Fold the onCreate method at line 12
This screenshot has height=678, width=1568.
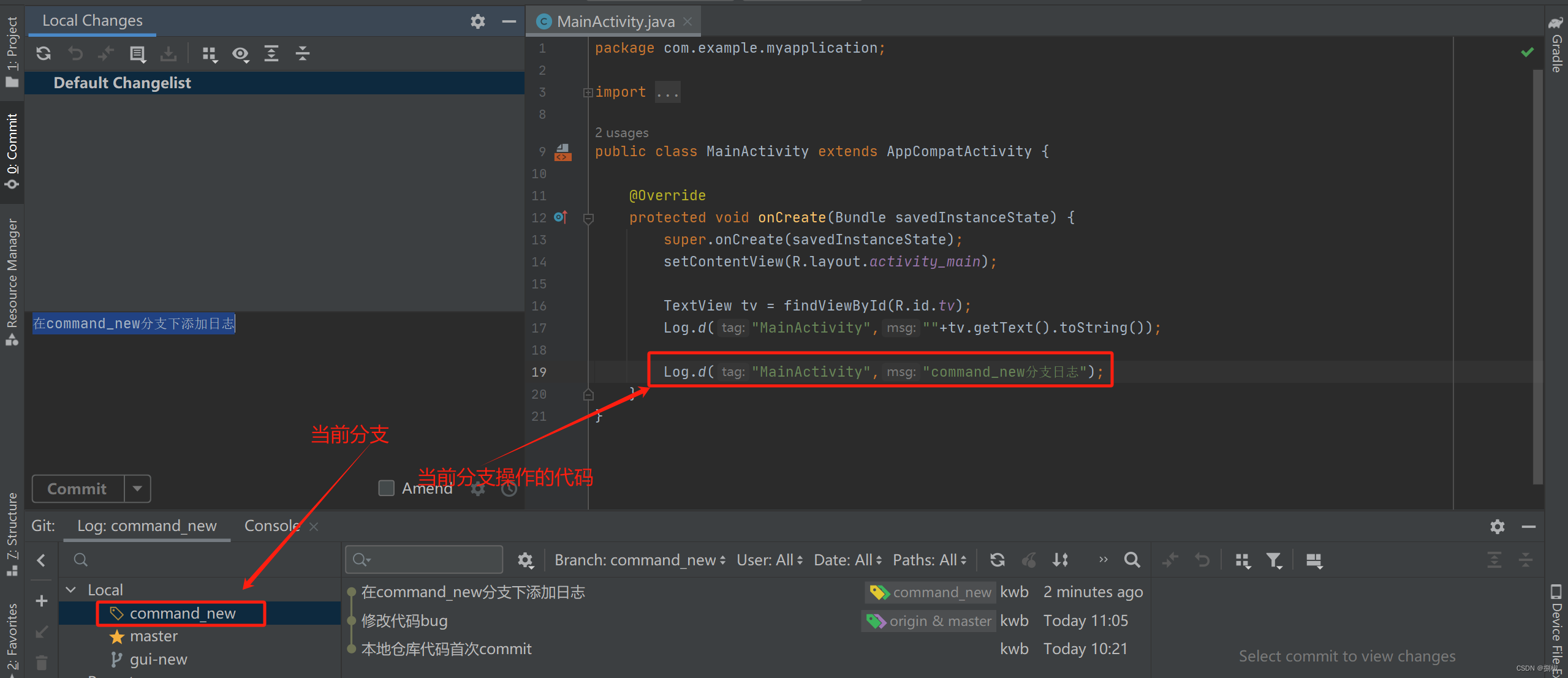588,218
